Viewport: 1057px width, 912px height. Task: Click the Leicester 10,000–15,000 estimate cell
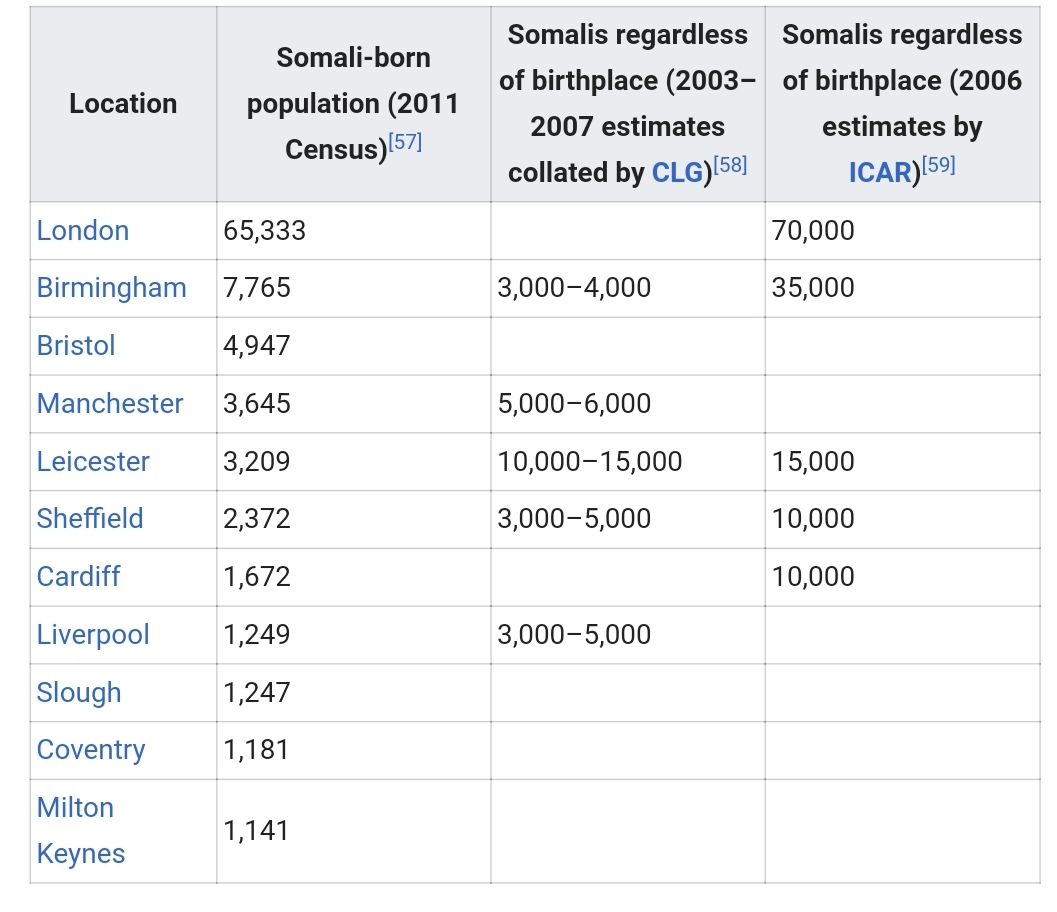[590, 462]
